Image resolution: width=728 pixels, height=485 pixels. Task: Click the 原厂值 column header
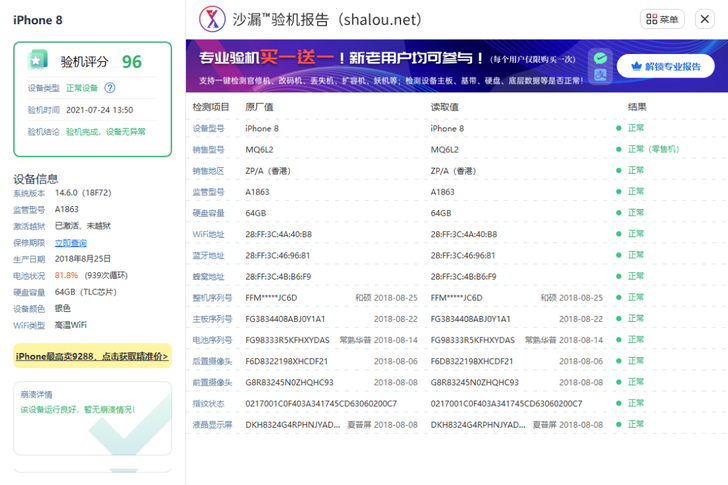259,107
